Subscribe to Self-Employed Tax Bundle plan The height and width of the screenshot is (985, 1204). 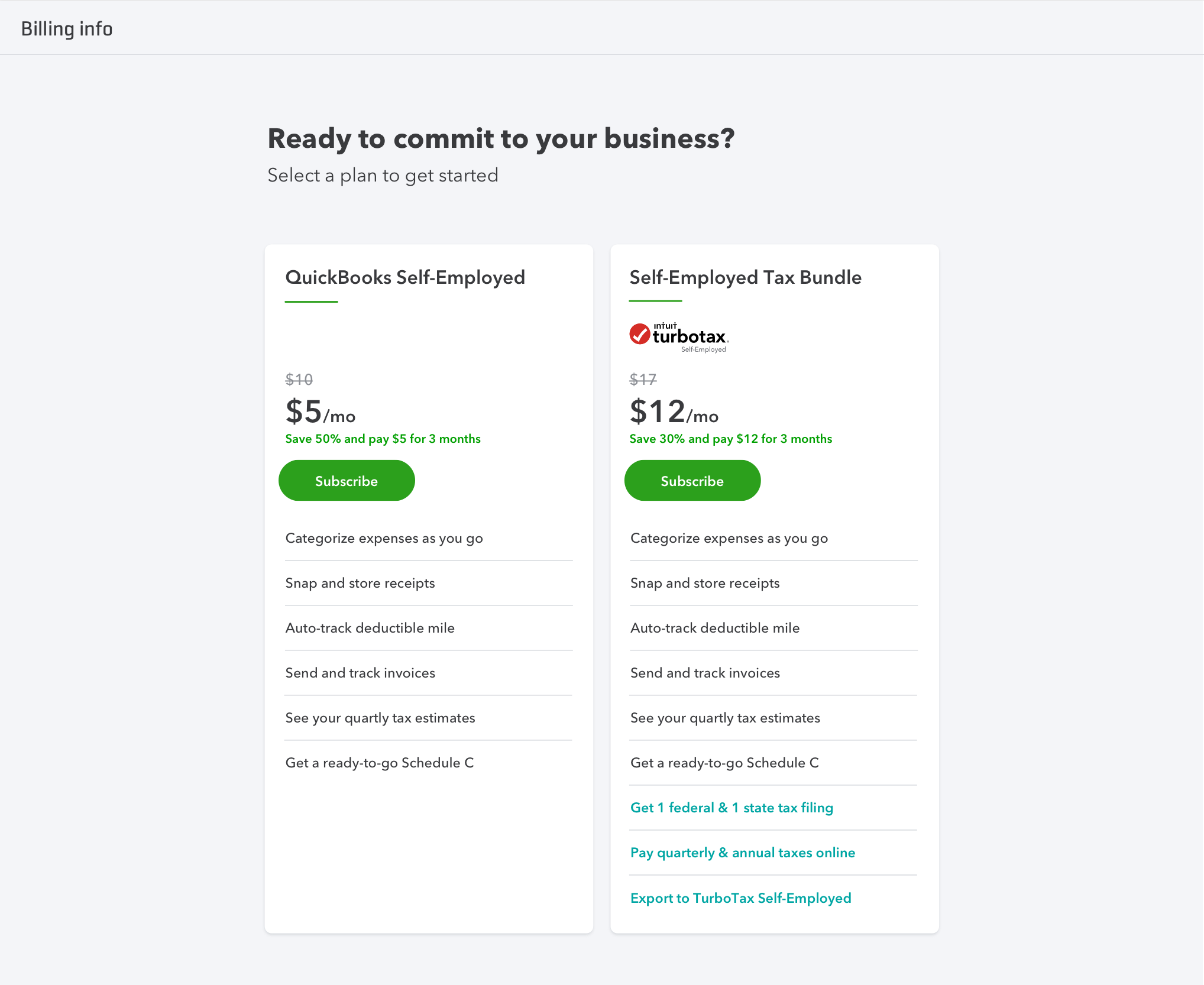tap(692, 481)
